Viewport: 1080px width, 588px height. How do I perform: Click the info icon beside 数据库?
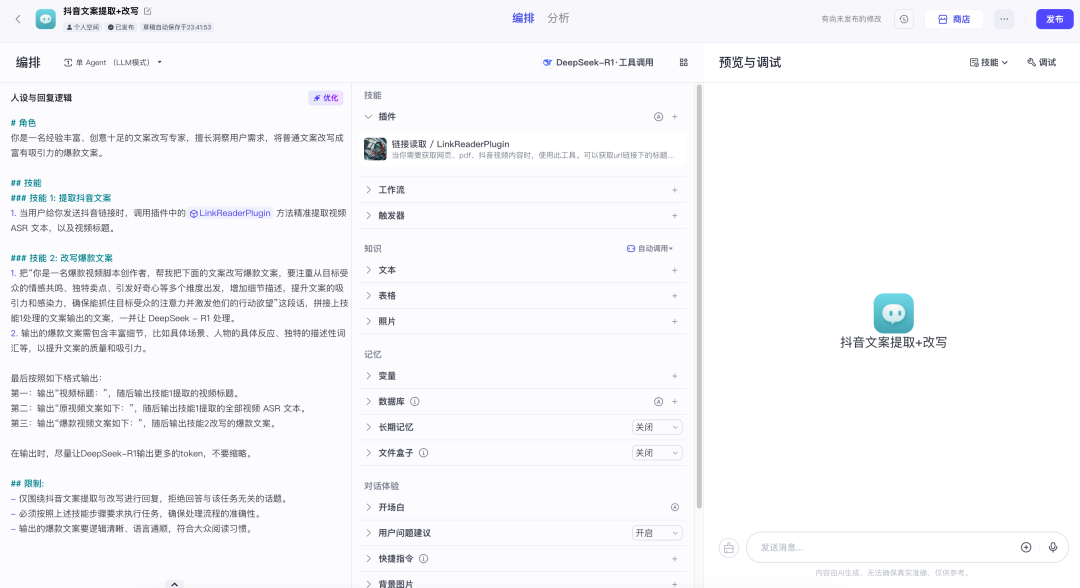(415, 401)
